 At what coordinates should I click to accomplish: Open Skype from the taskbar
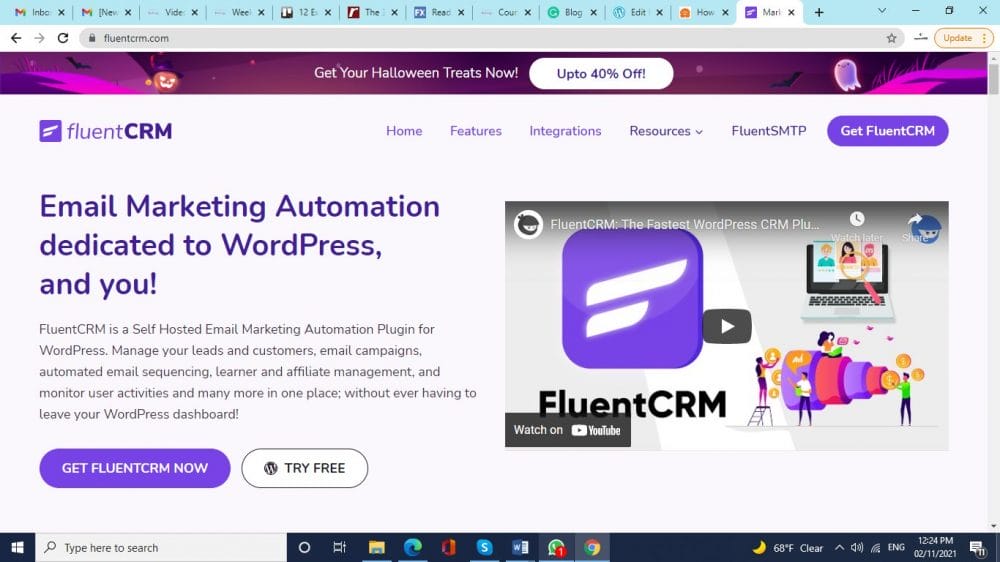[x=484, y=547]
